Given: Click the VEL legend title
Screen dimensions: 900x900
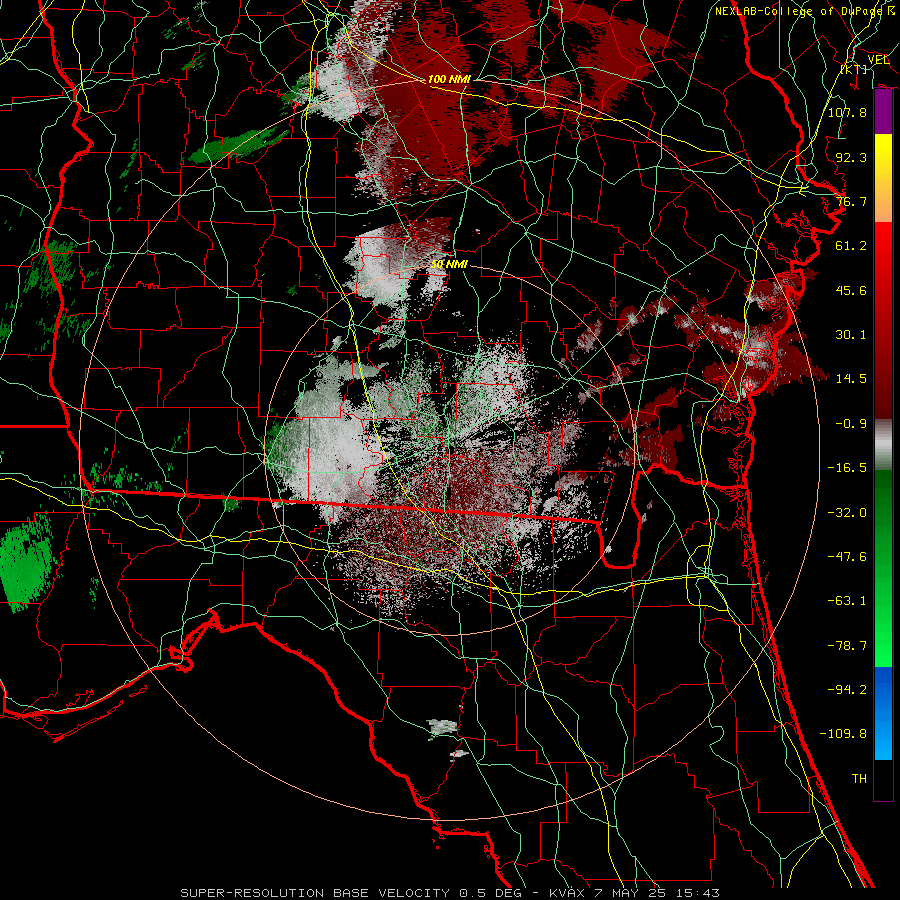Looking at the screenshot, I should 878,60.
